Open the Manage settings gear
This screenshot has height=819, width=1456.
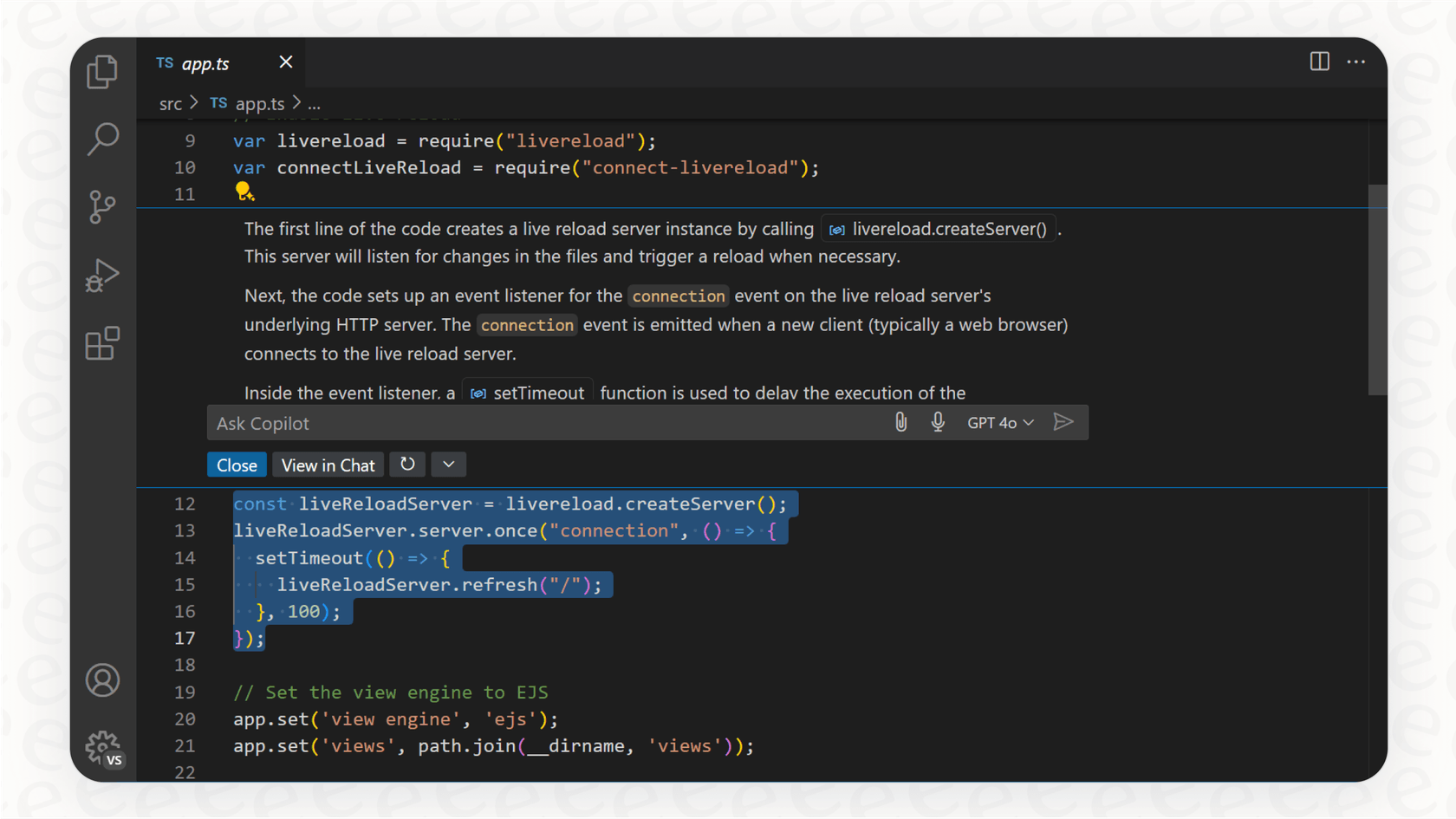click(103, 747)
